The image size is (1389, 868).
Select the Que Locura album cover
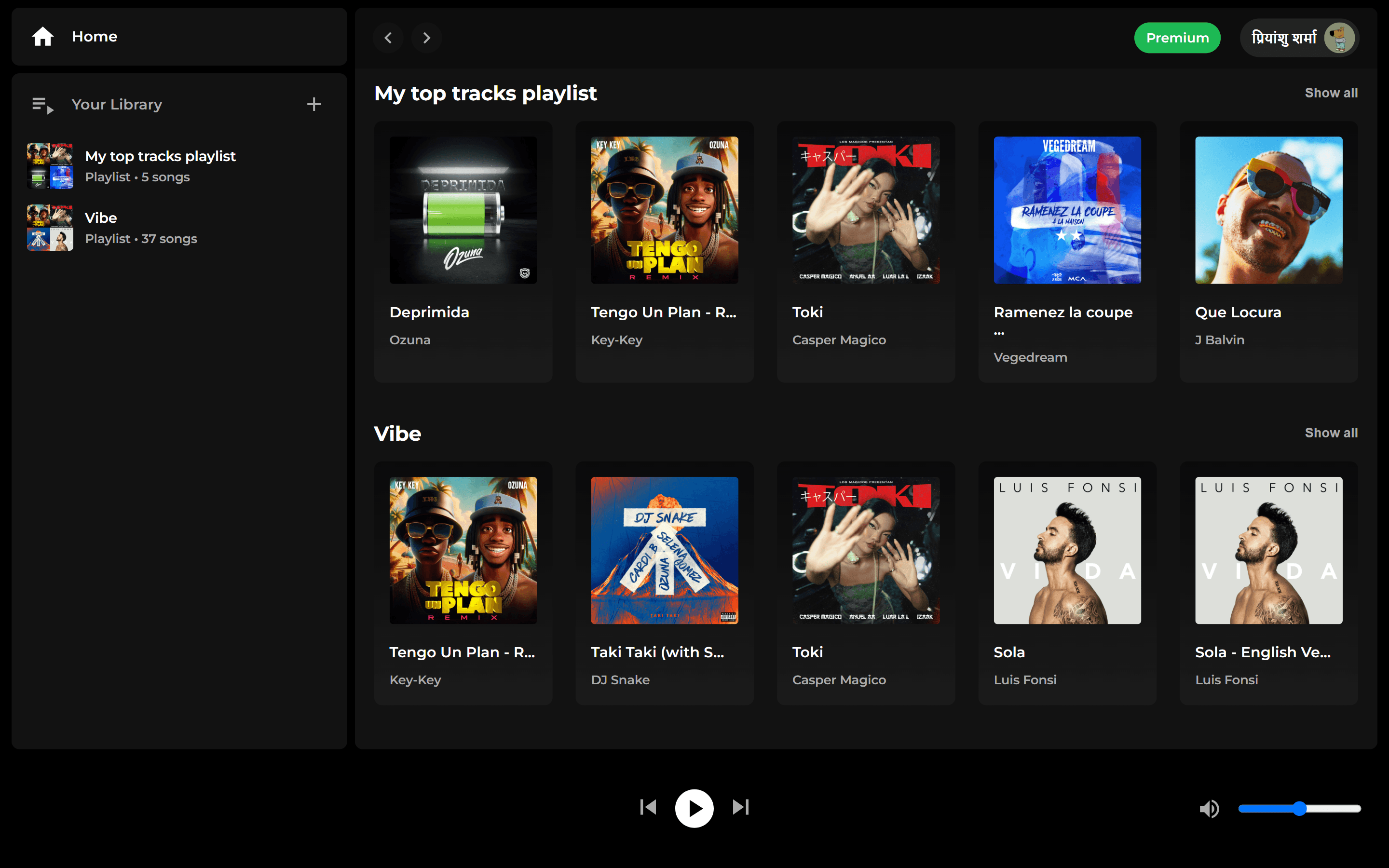(1269, 210)
